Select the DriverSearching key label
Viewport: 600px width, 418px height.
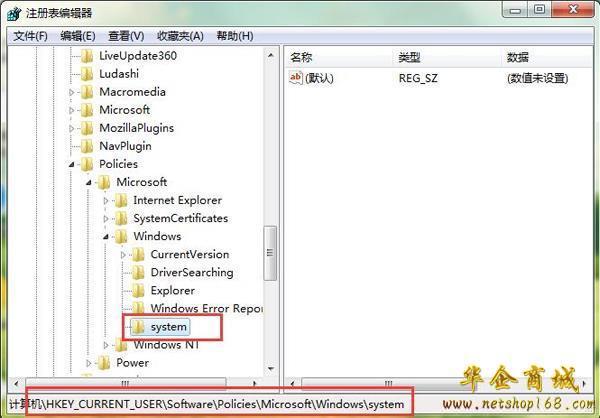point(192,273)
